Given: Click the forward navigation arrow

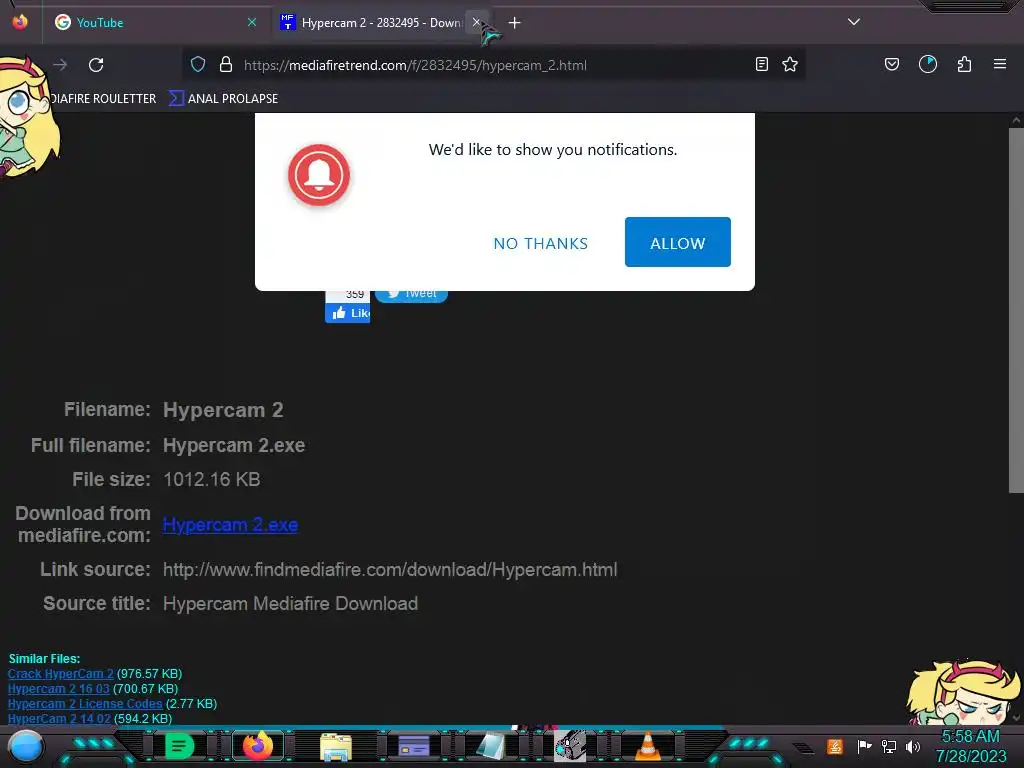Looking at the screenshot, I should point(60,65).
